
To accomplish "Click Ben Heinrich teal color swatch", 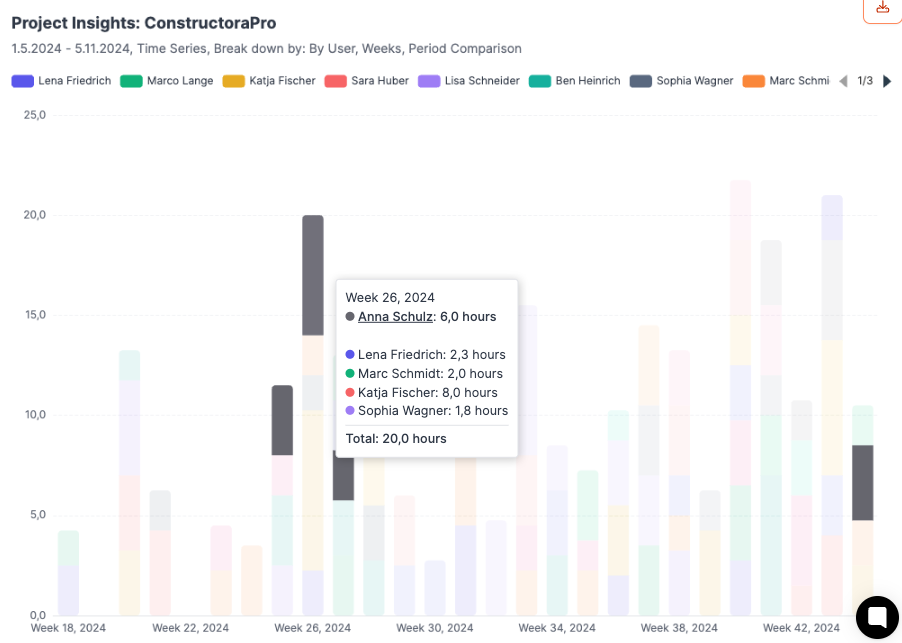I will (540, 81).
